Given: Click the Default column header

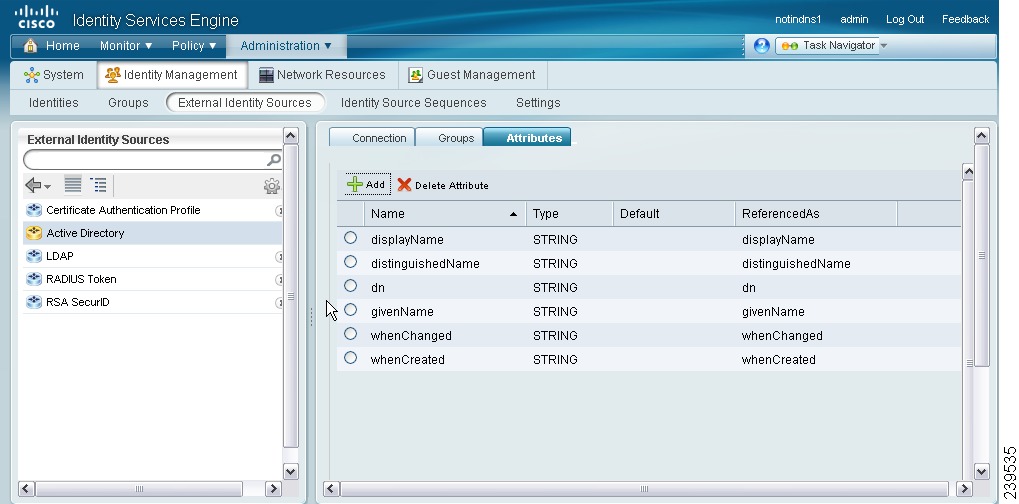Looking at the screenshot, I should click(674, 214).
